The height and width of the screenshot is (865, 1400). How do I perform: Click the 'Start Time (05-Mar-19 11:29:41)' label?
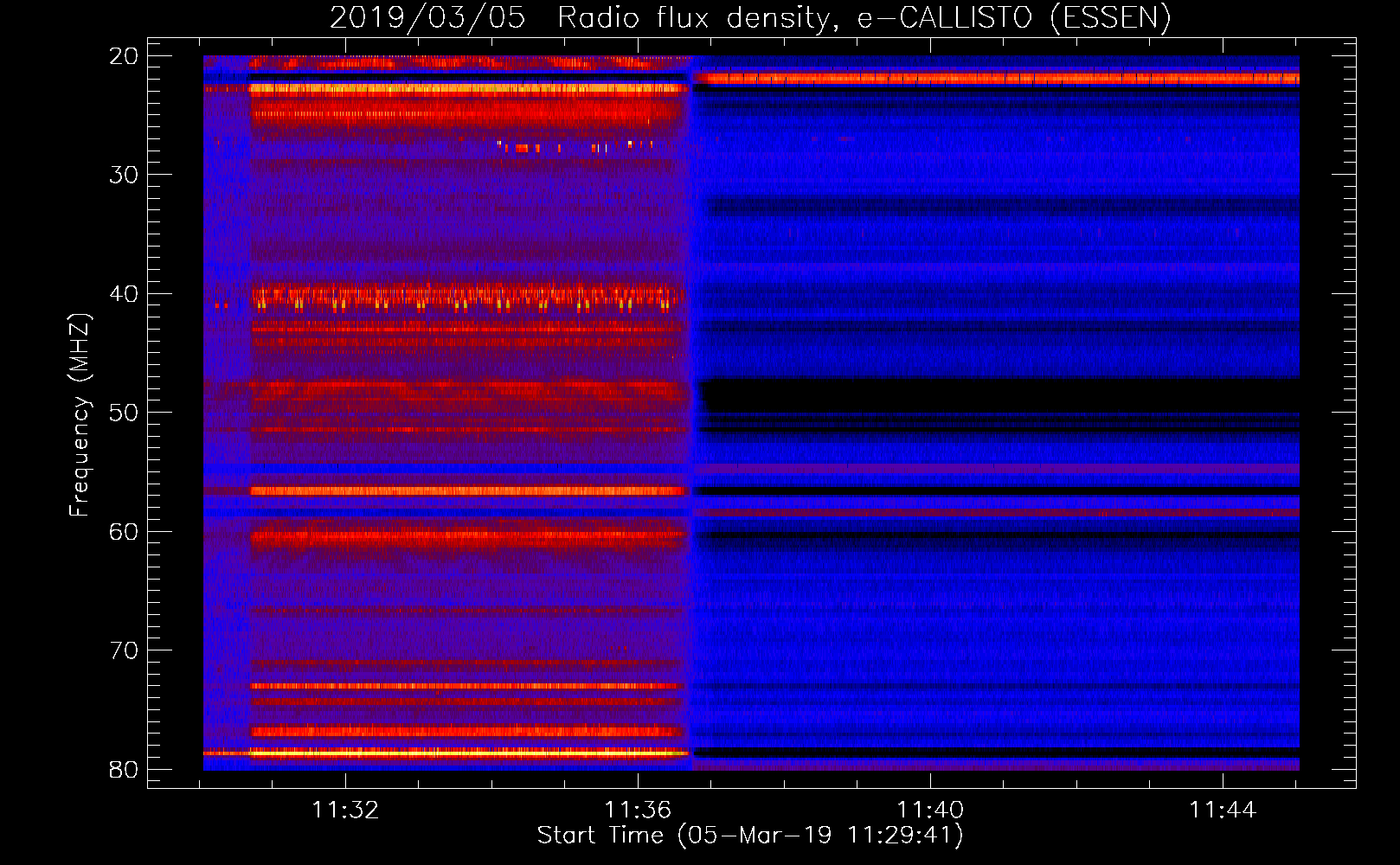(750, 836)
